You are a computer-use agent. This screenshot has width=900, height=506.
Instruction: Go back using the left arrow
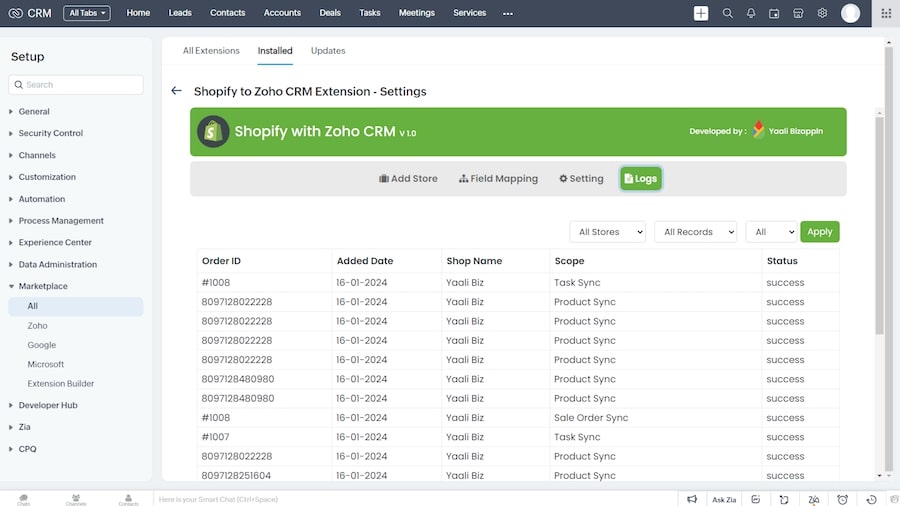click(176, 91)
